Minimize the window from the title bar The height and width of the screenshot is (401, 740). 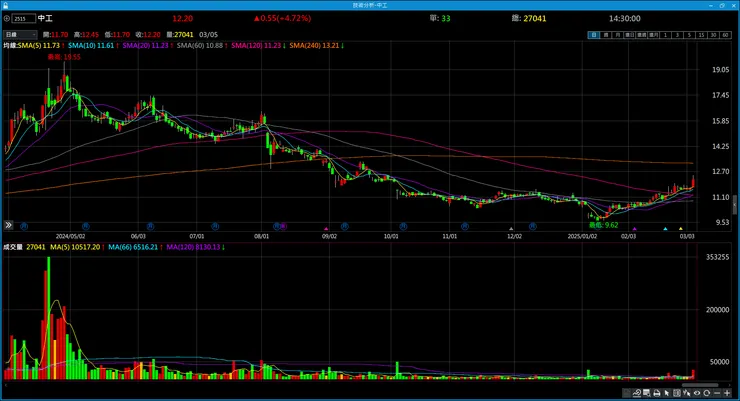point(711,5)
